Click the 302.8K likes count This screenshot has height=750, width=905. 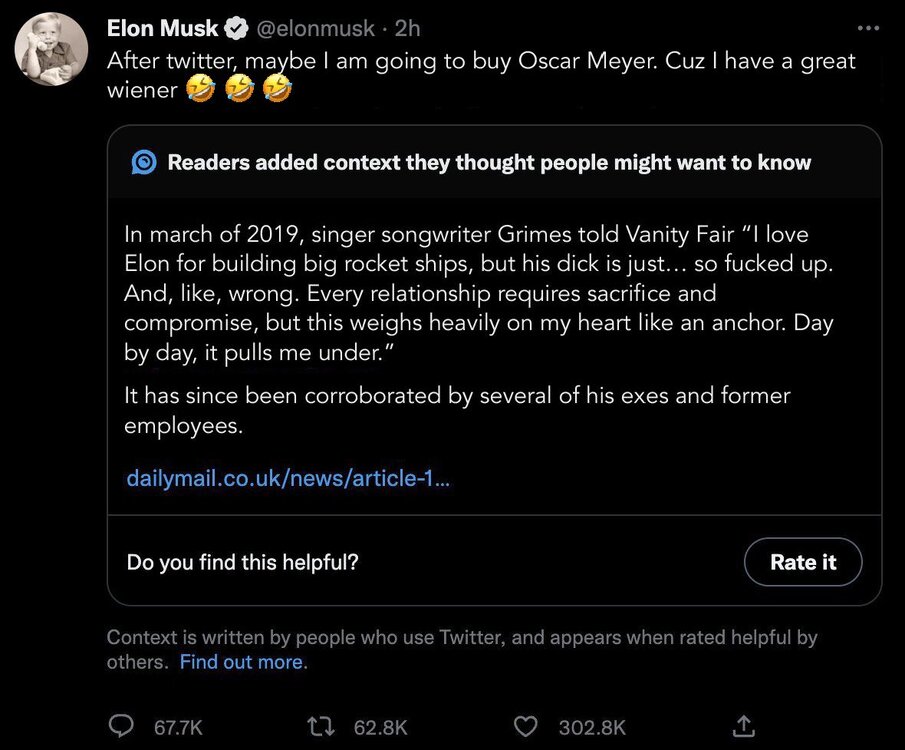point(593,727)
